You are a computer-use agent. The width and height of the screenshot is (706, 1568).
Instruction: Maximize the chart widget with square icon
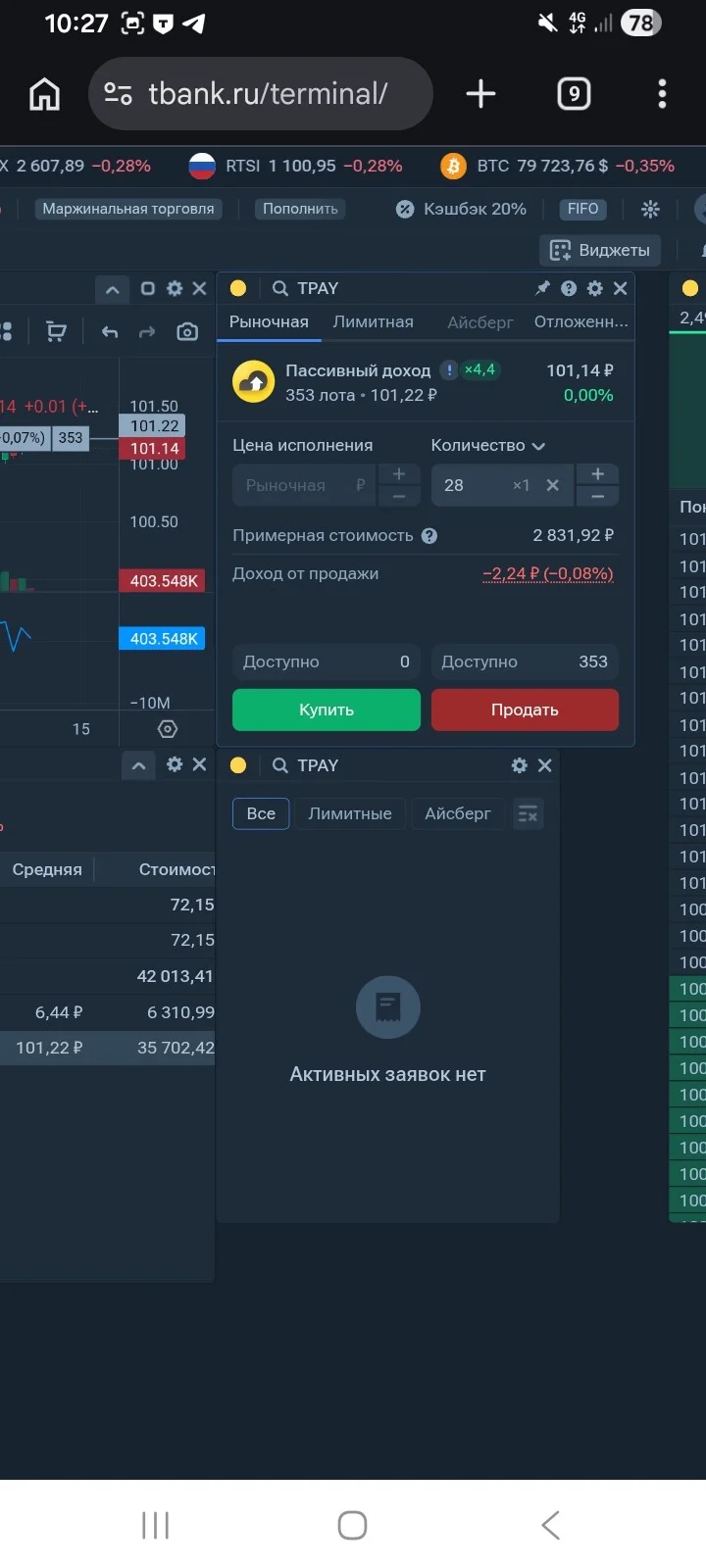(x=148, y=288)
